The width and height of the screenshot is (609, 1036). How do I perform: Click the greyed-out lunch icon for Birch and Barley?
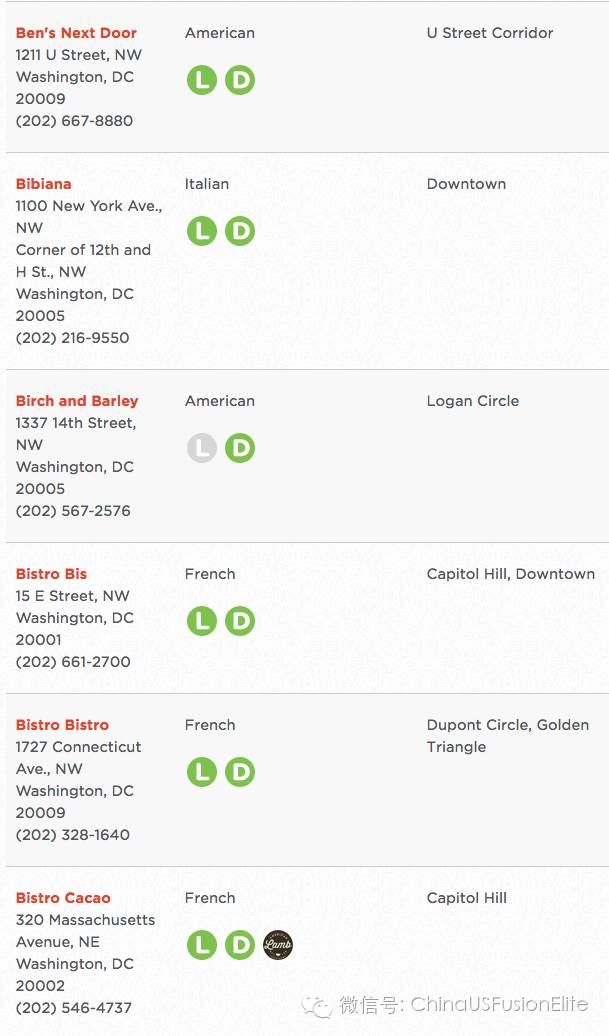coord(202,448)
